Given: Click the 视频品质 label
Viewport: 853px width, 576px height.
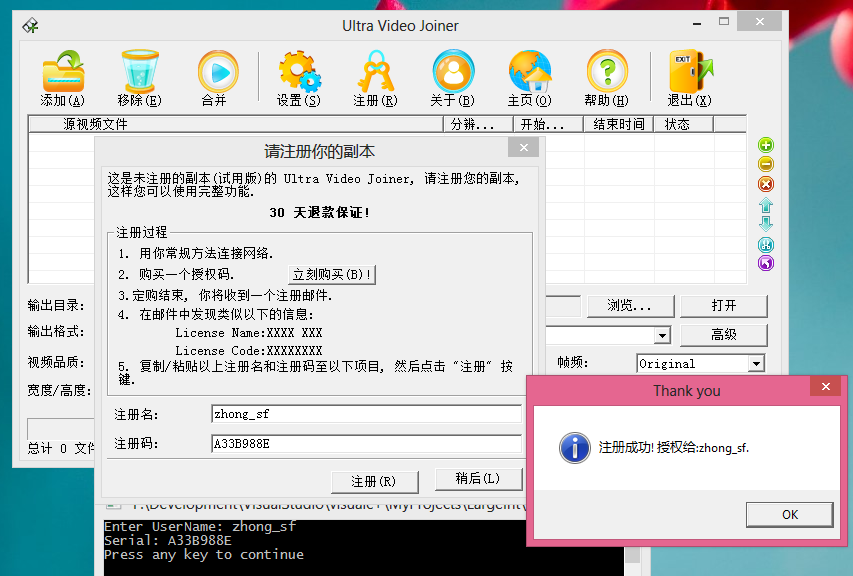Looking at the screenshot, I should coord(56,362).
